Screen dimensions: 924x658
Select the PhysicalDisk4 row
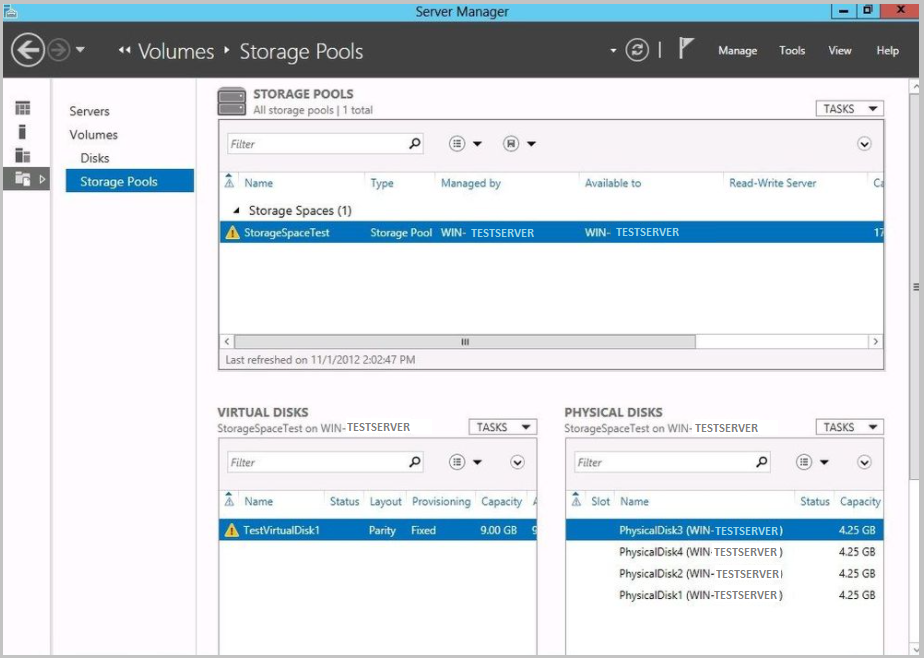700,552
